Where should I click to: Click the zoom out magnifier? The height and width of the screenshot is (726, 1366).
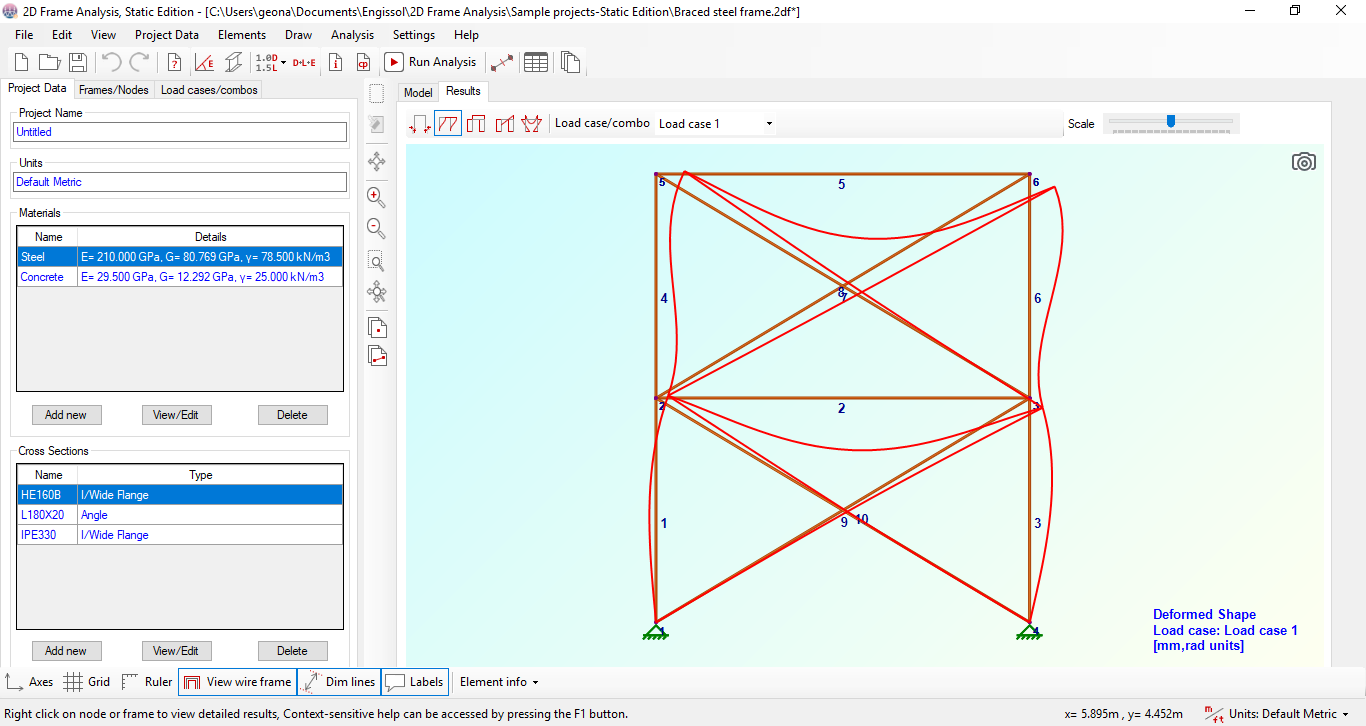point(376,228)
